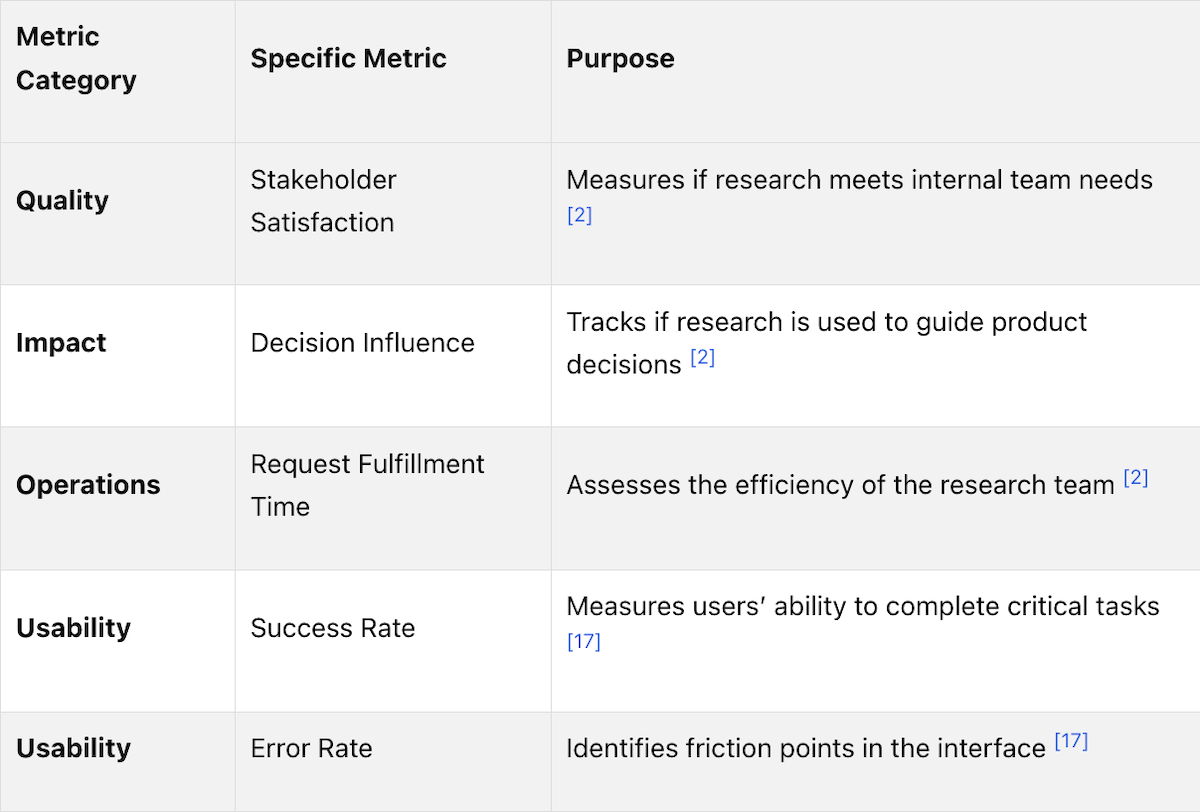Click the 'Metric Category' column header

(x=76, y=58)
